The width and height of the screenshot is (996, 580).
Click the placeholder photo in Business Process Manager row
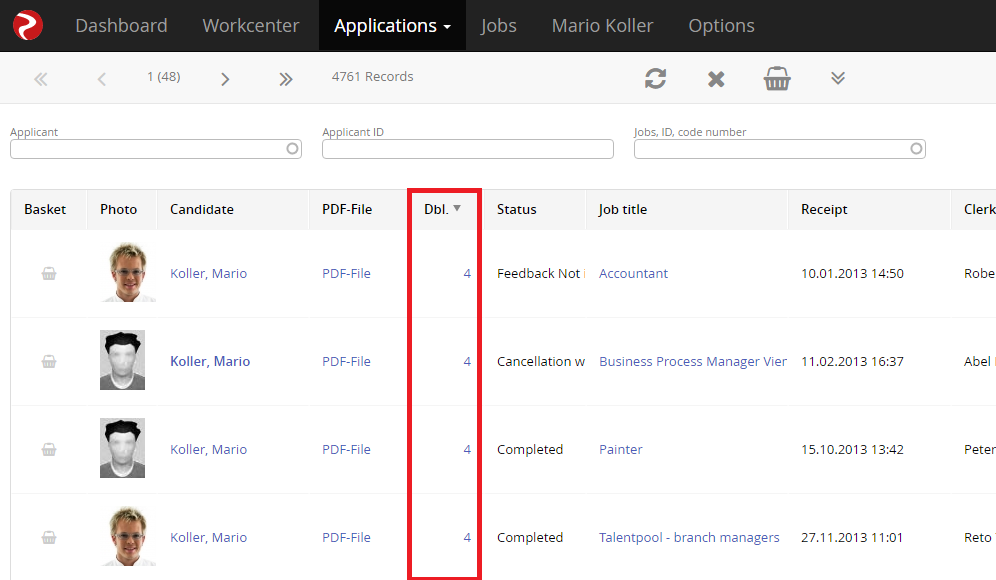[x=123, y=360]
